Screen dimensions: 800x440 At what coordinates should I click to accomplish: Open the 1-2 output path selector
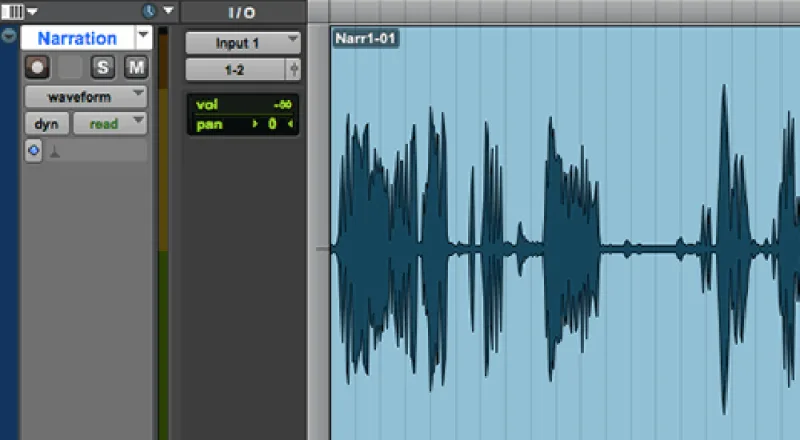(x=235, y=70)
